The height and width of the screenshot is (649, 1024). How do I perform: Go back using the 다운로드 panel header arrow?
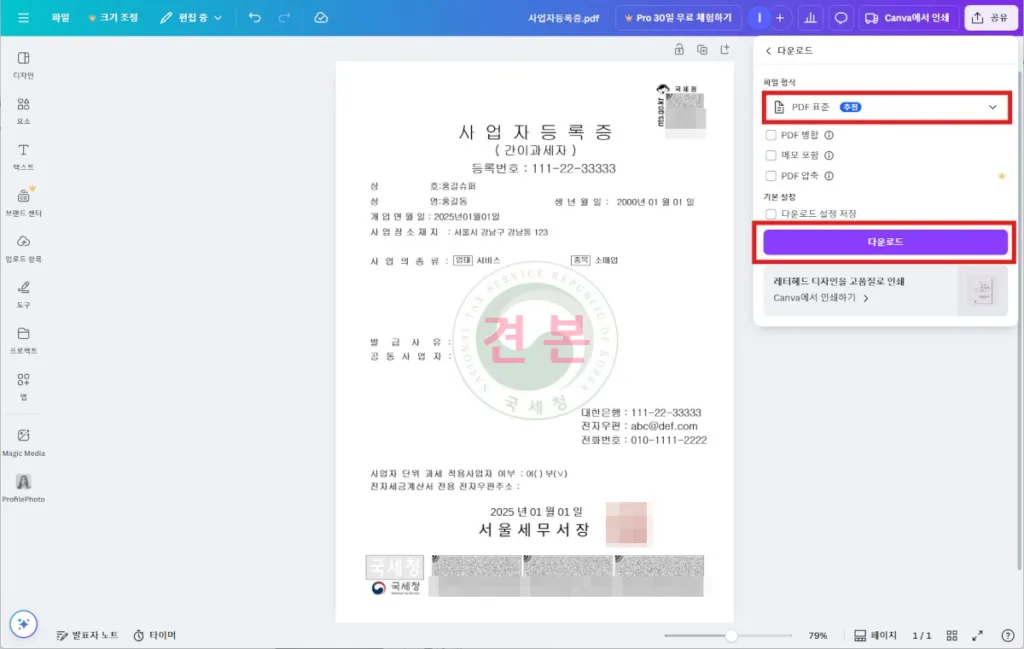point(768,50)
